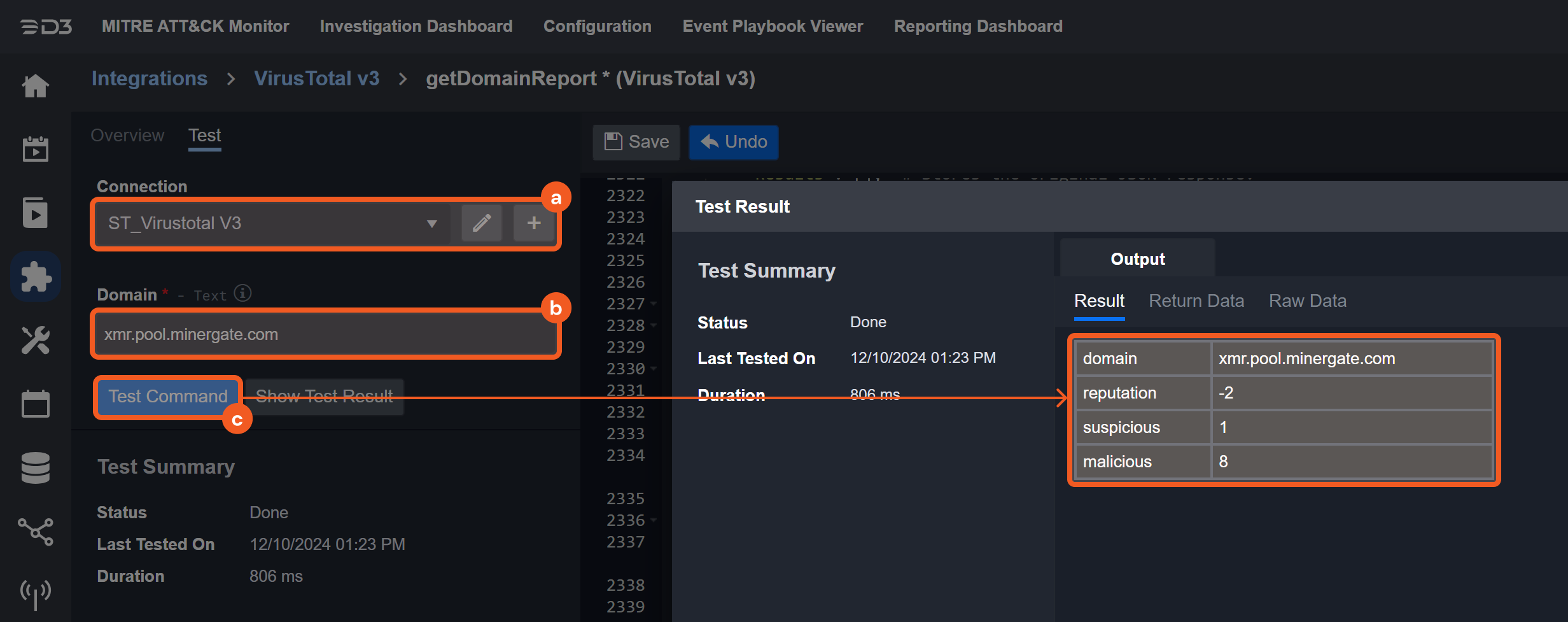Image resolution: width=1568 pixels, height=622 pixels.
Task: Click the calendar icon in the sidebar
Action: pyautogui.click(x=36, y=404)
